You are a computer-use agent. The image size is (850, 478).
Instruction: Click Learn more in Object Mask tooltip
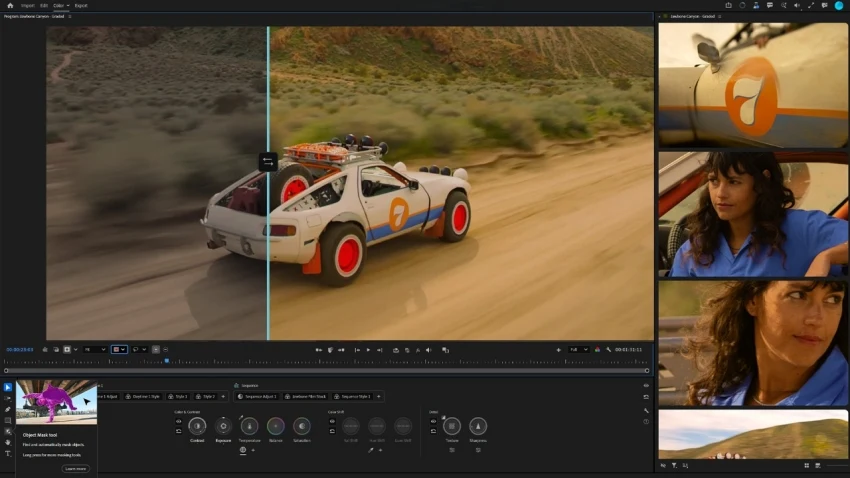click(x=75, y=469)
